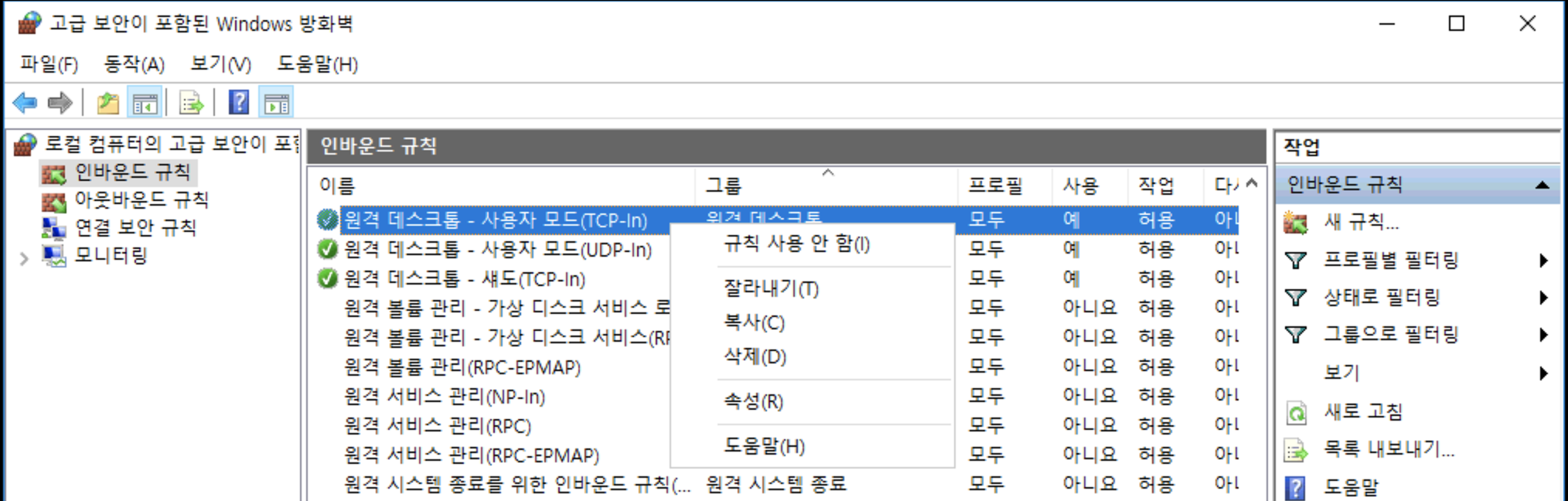The width and height of the screenshot is (1568, 501).
Task: Toggle the Show/Hide console tree icon
Action: click(x=145, y=103)
